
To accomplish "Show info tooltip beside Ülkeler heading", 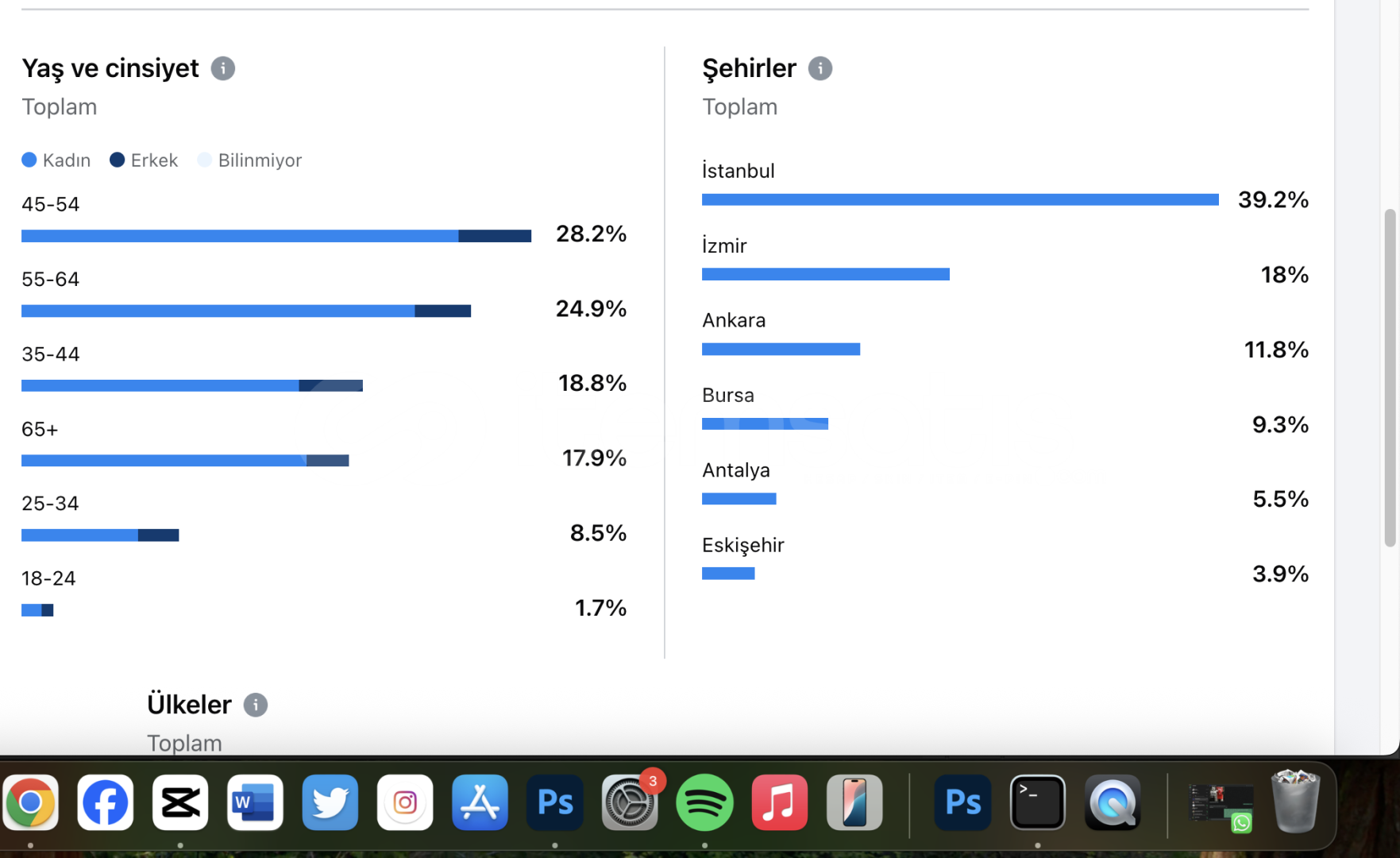I will (255, 705).
